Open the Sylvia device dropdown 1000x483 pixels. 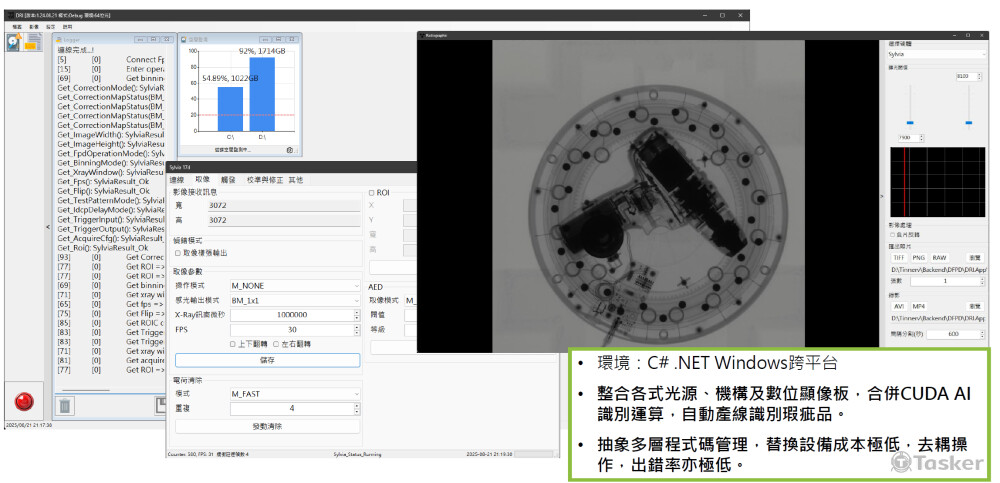[938, 54]
